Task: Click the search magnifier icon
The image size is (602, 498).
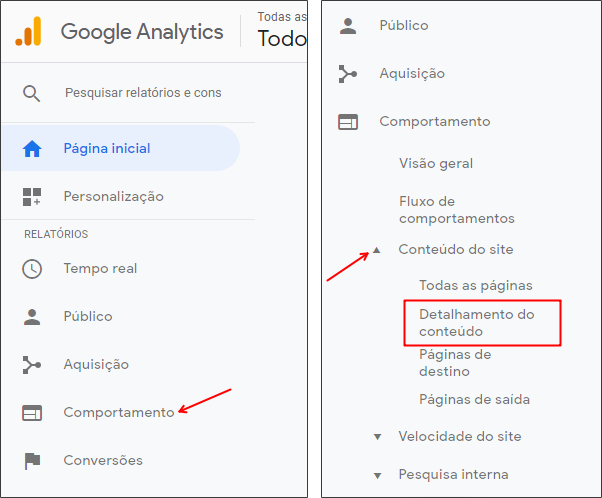Action: (x=31, y=93)
